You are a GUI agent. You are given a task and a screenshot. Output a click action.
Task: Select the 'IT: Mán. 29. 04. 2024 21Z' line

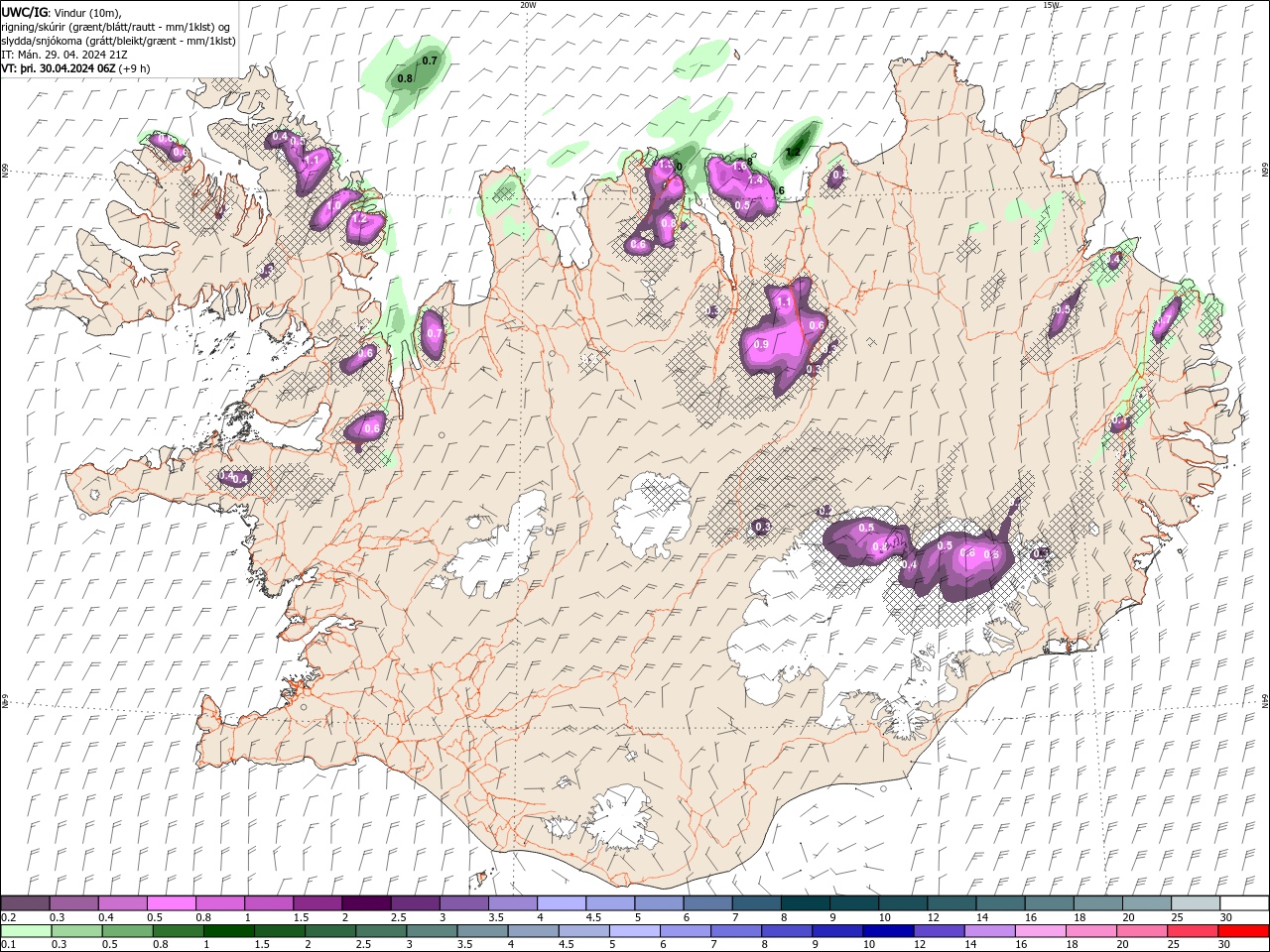(64, 55)
